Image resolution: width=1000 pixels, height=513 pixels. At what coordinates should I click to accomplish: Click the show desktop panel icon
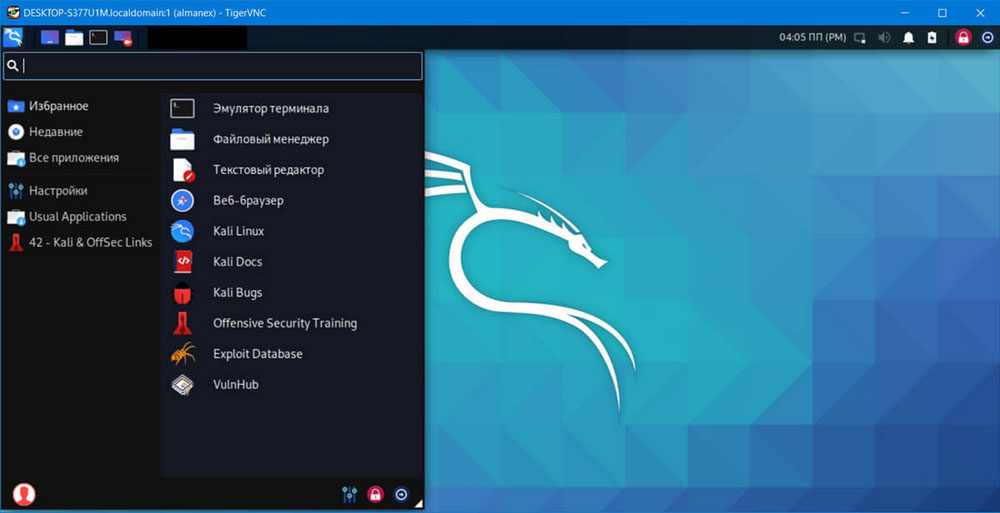50,38
